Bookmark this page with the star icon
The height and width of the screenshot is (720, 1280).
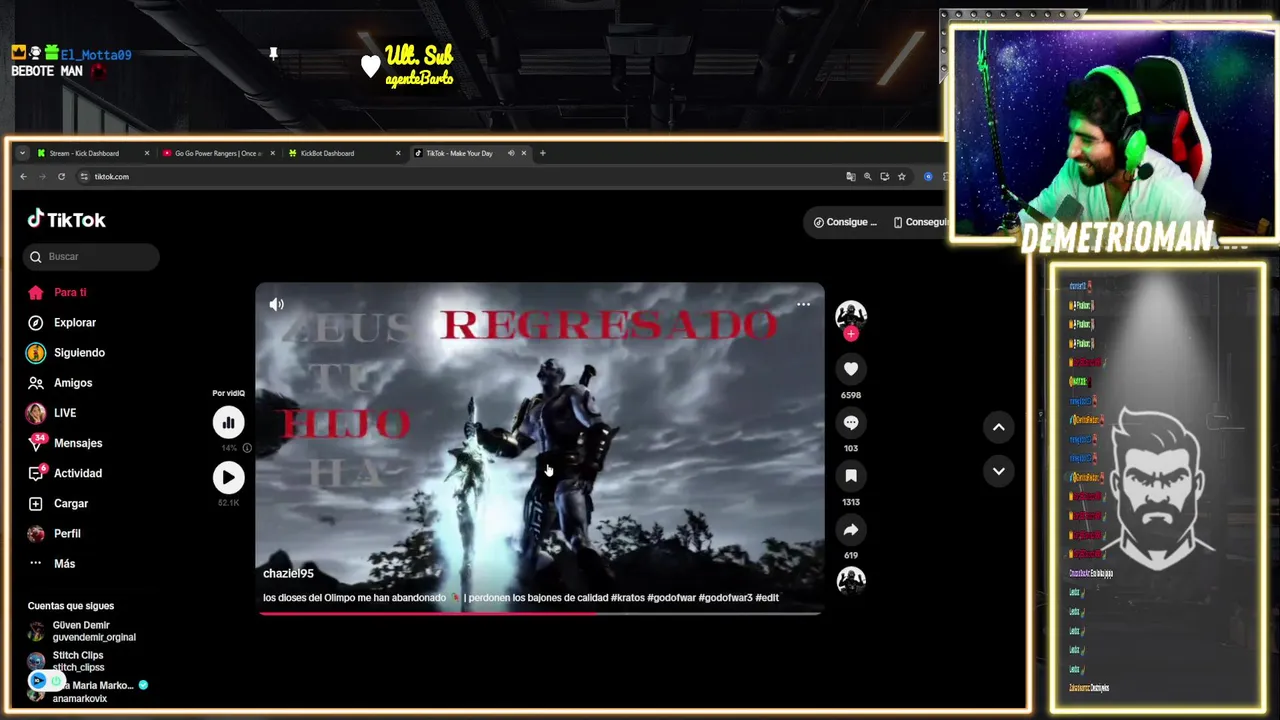pyautogui.click(x=901, y=177)
